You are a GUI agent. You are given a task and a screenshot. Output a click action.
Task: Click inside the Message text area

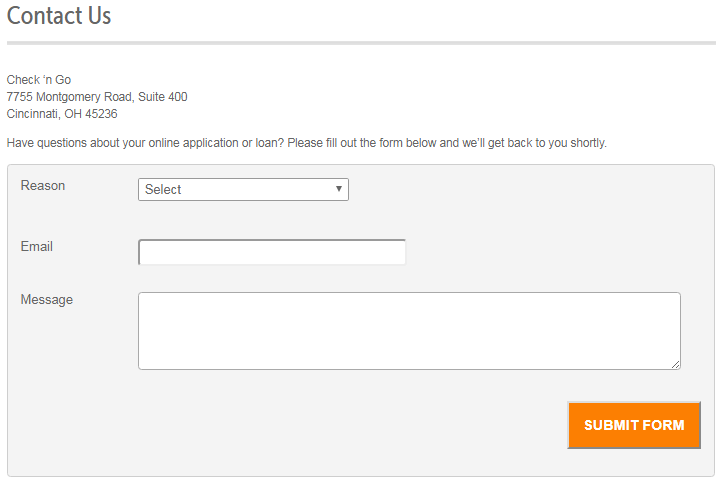point(410,331)
